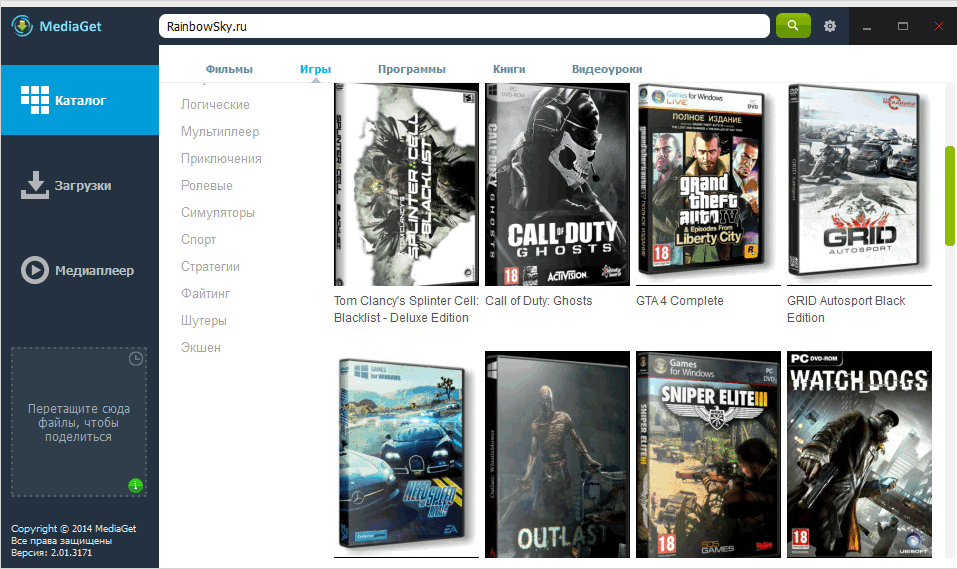The width and height of the screenshot is (958, 569).
Task: Click the green vertical scrollbar handle
Action: point(949,196)
